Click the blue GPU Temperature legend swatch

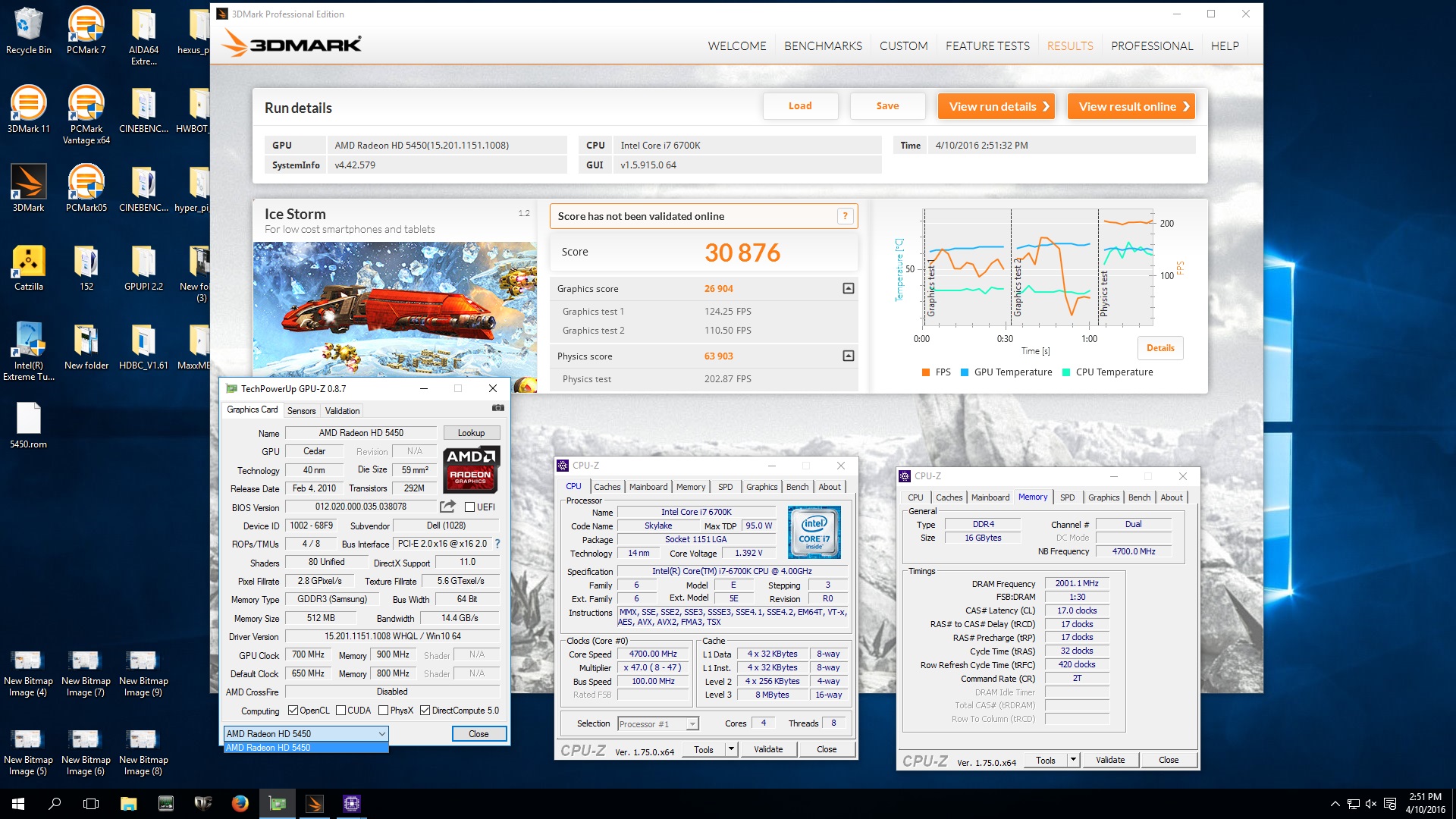[x=965, y=372]
